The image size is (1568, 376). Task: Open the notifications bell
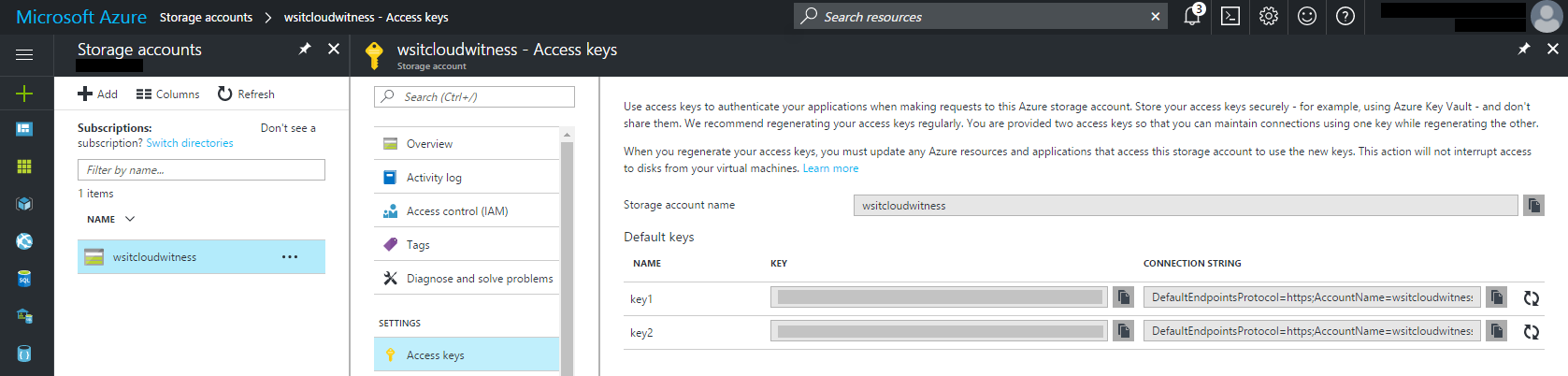pyautogui.click(x=1193, y=16)
